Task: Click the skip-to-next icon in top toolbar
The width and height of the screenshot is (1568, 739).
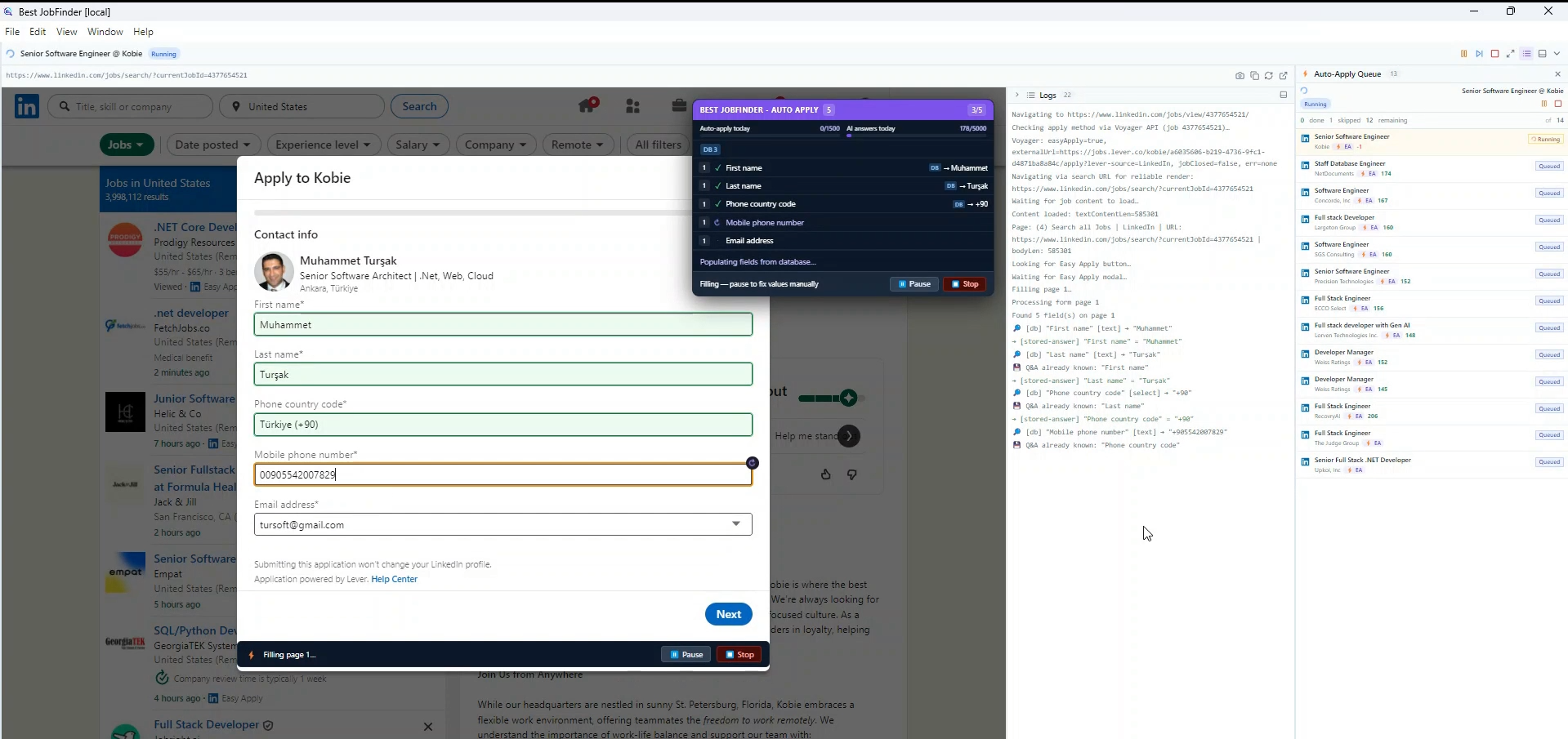Action: click(x=1479, y=54)
